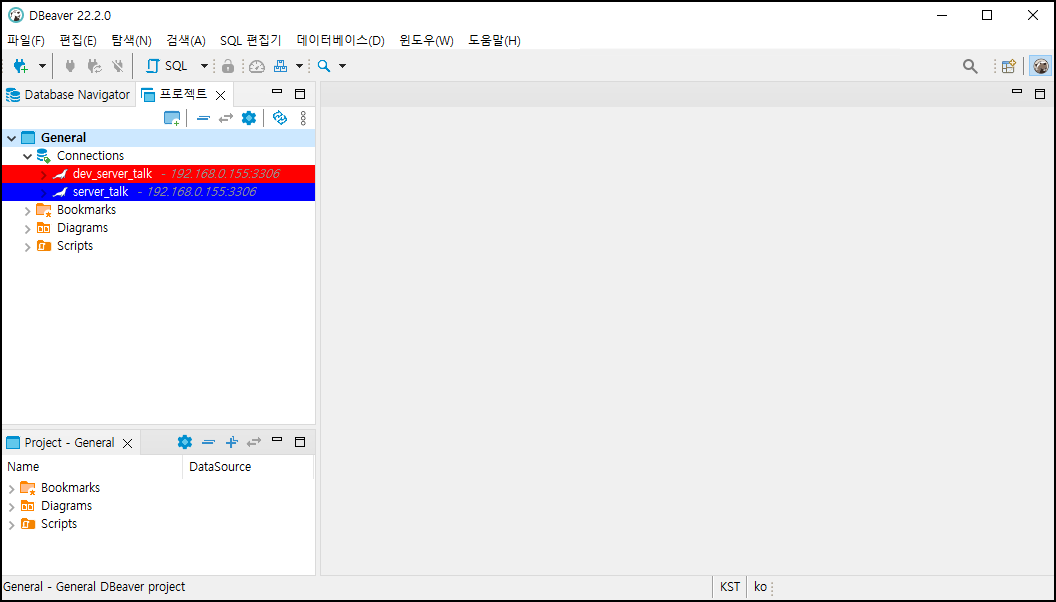Collapse all nodes in the 프로젝트 panel
The height and width of the screenshot is (602, 1056).
point(203,119)
